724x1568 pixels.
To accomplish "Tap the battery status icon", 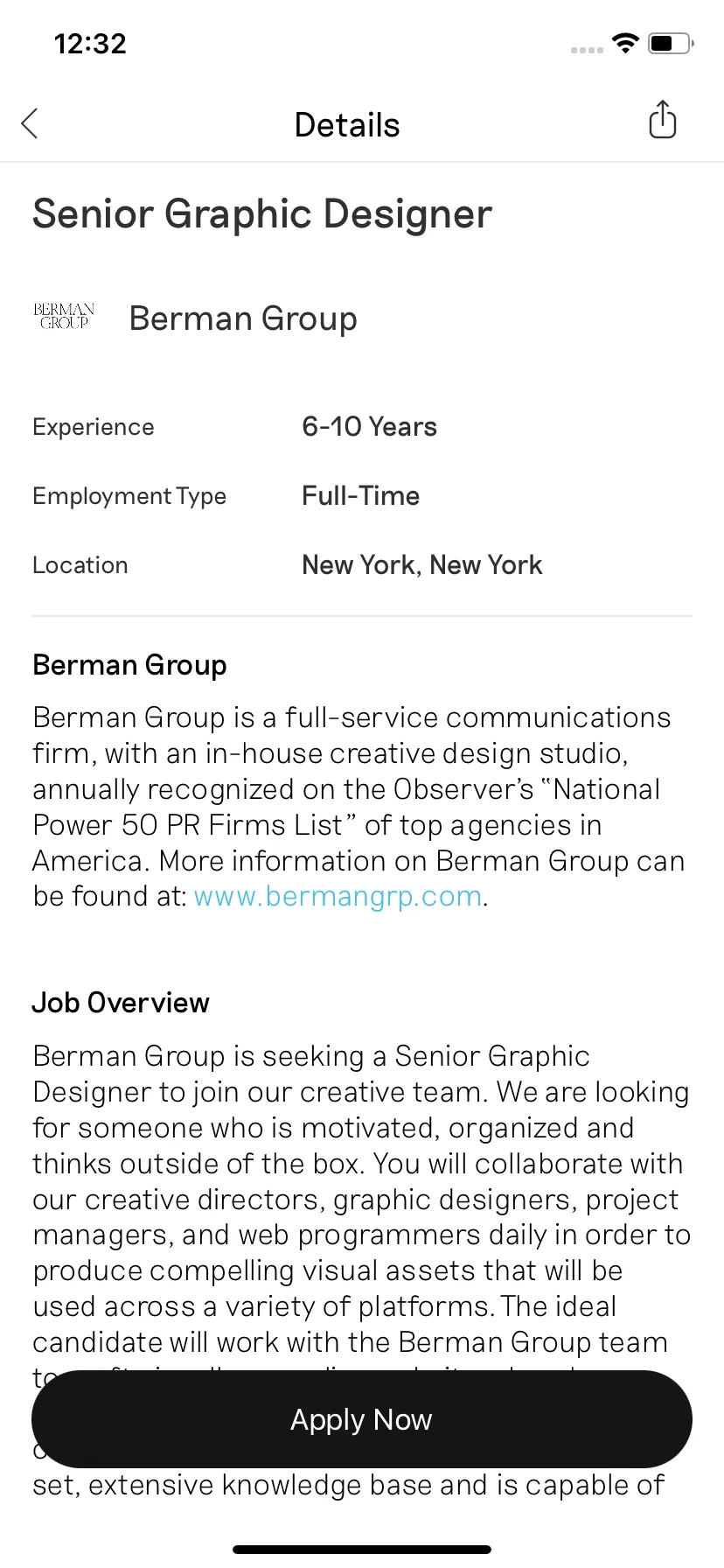I will [x=671, y=43].
